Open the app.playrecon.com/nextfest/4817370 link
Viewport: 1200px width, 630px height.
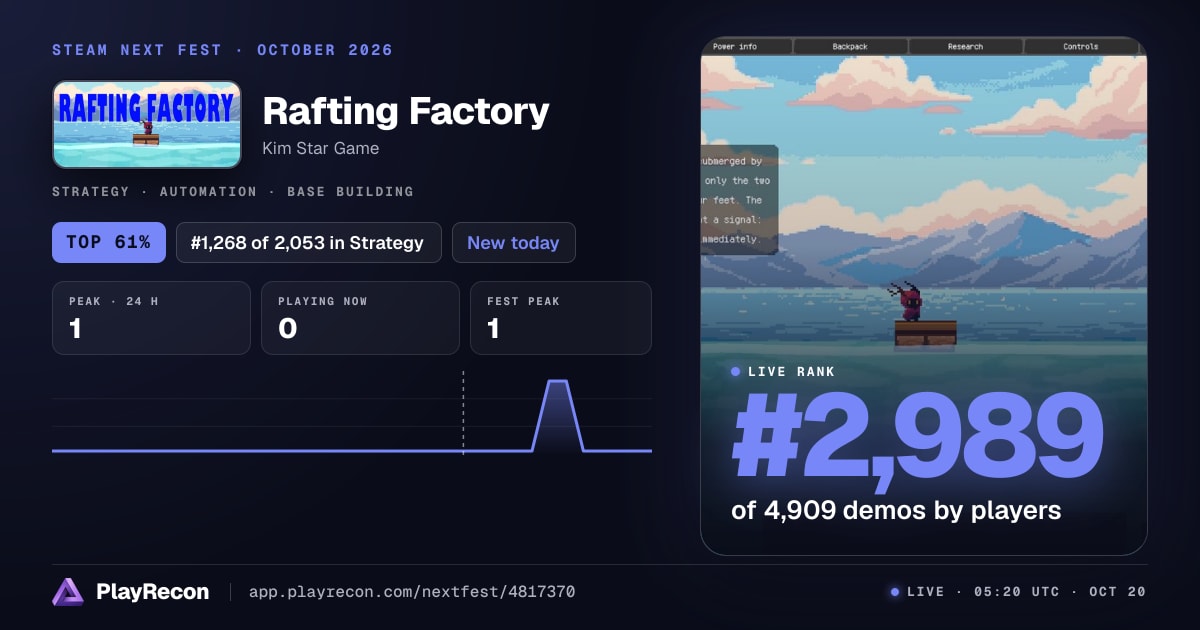[412, 592]
